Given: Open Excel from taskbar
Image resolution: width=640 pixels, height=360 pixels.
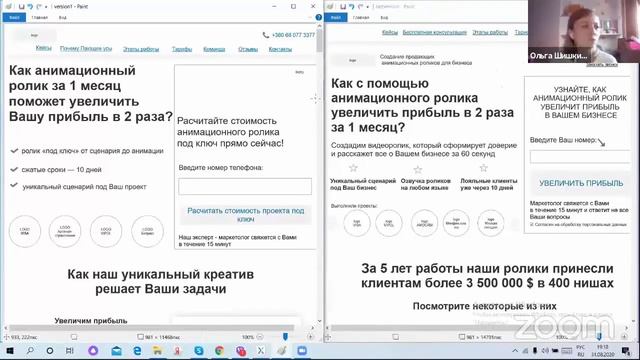Looking at the screenshot, I should (260, 351).
